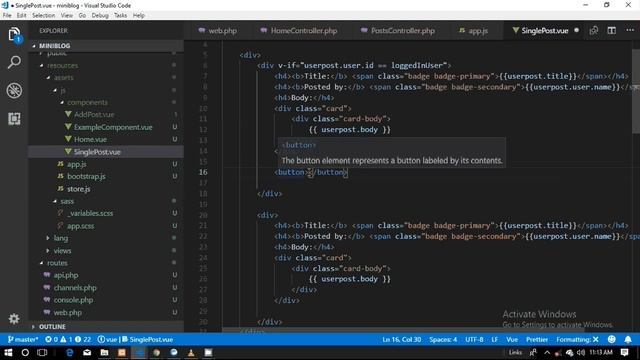Change indentation via Spaces: 4
This screenshot has width=640, height=360.
click(443, 340)
